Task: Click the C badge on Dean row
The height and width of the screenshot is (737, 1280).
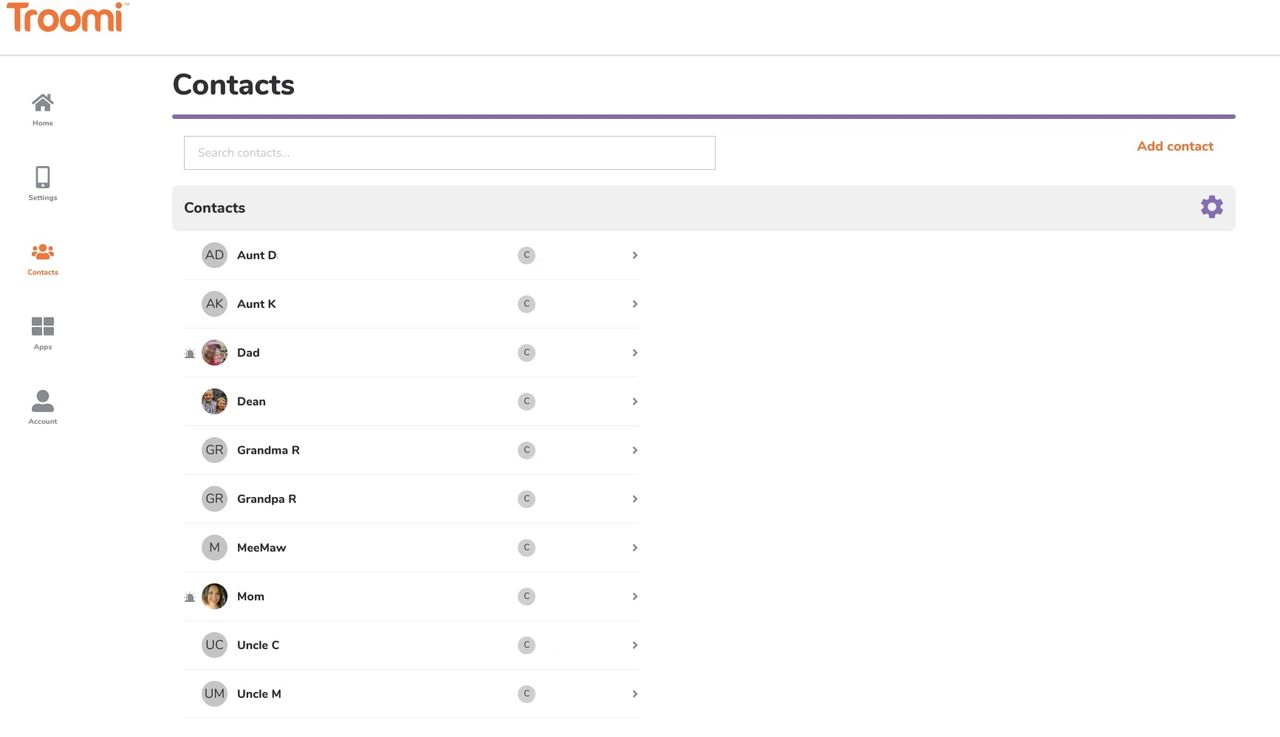Action: coord(526,401)
